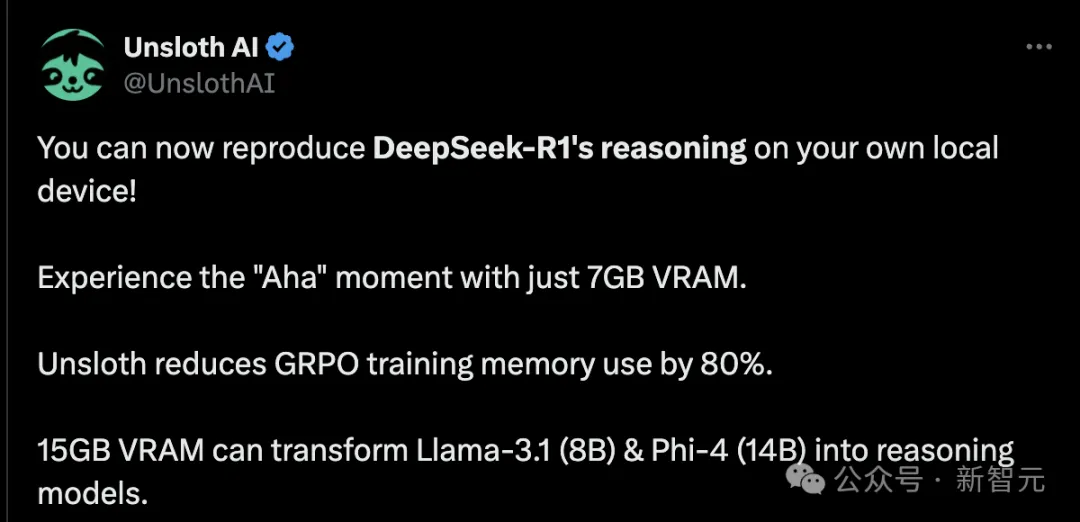Screen dimensions: 1080x522
Task: Click the word "device!" in the tweet
Action: click(87, 191)
